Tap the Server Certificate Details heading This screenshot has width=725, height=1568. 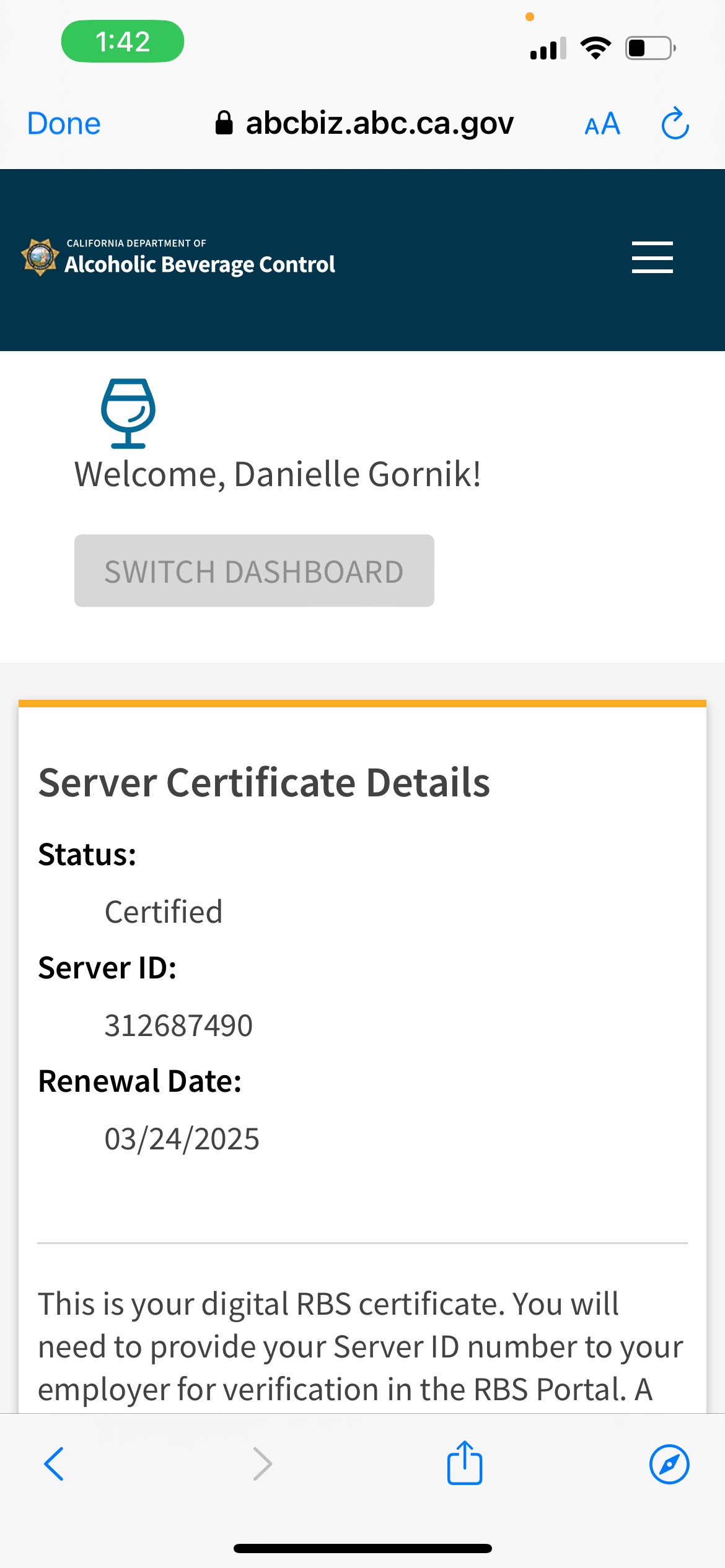pyautogui.click(x=264, y=782)
